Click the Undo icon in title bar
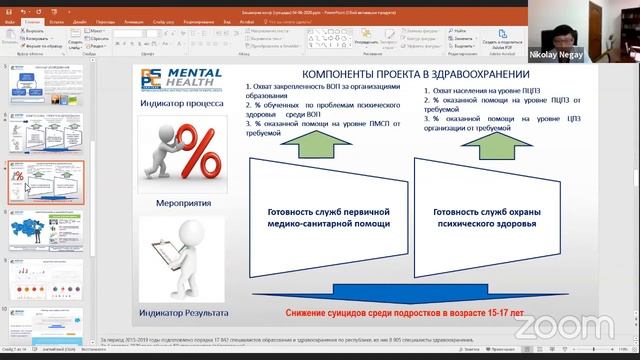This screenshot has height=360, width=640. point(23,12)
